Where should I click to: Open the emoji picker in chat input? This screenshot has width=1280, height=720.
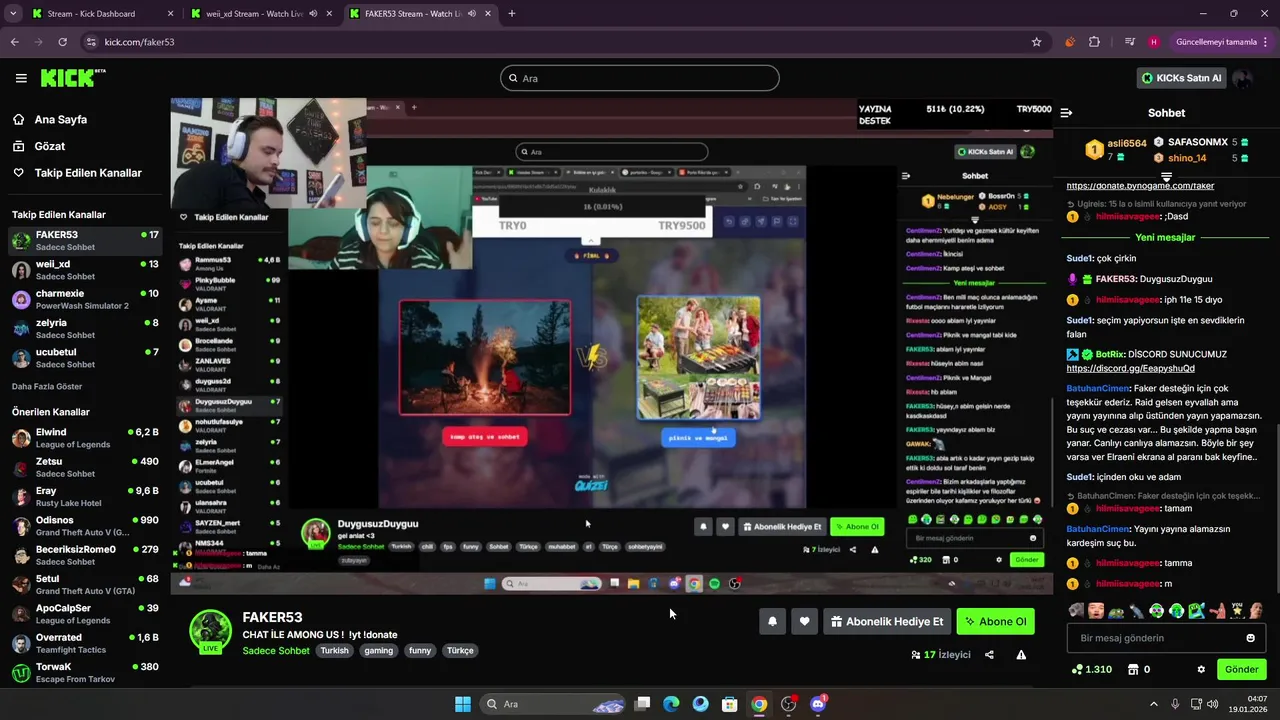point(1250,638)
